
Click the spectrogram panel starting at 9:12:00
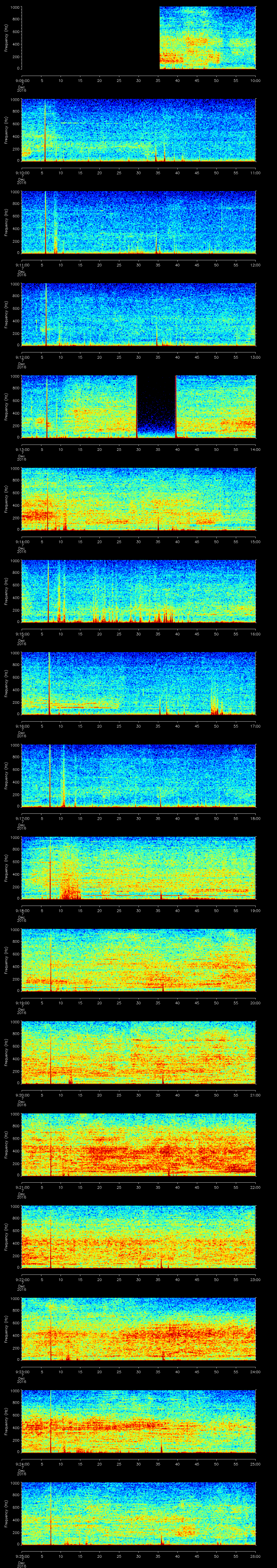pyautogui.click(x=139, y=315)
